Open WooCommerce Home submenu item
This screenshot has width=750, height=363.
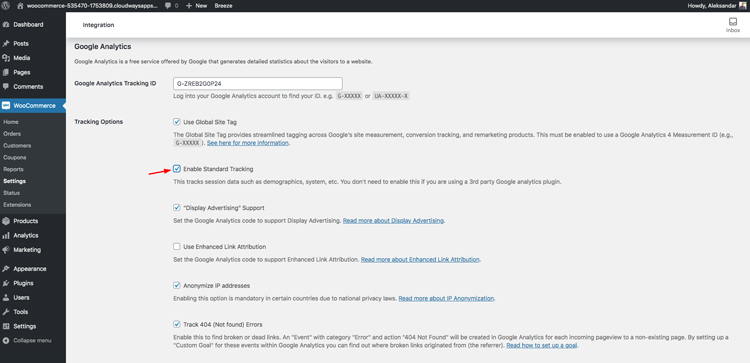point(11,122)
